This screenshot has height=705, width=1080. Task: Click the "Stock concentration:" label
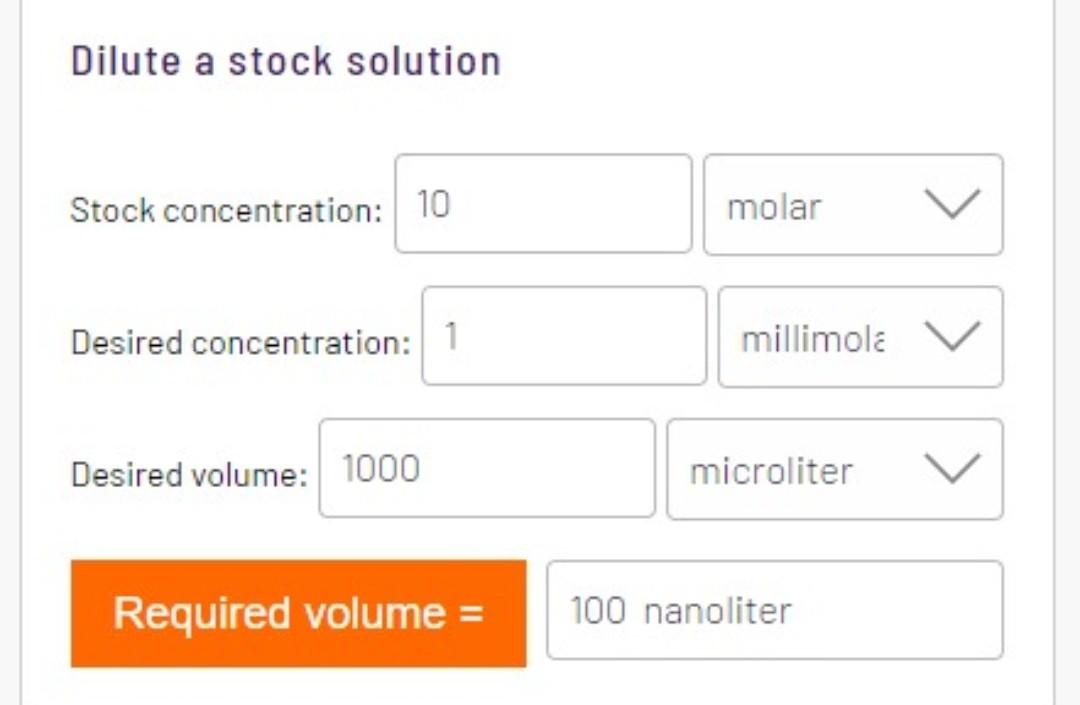point(226,211)
